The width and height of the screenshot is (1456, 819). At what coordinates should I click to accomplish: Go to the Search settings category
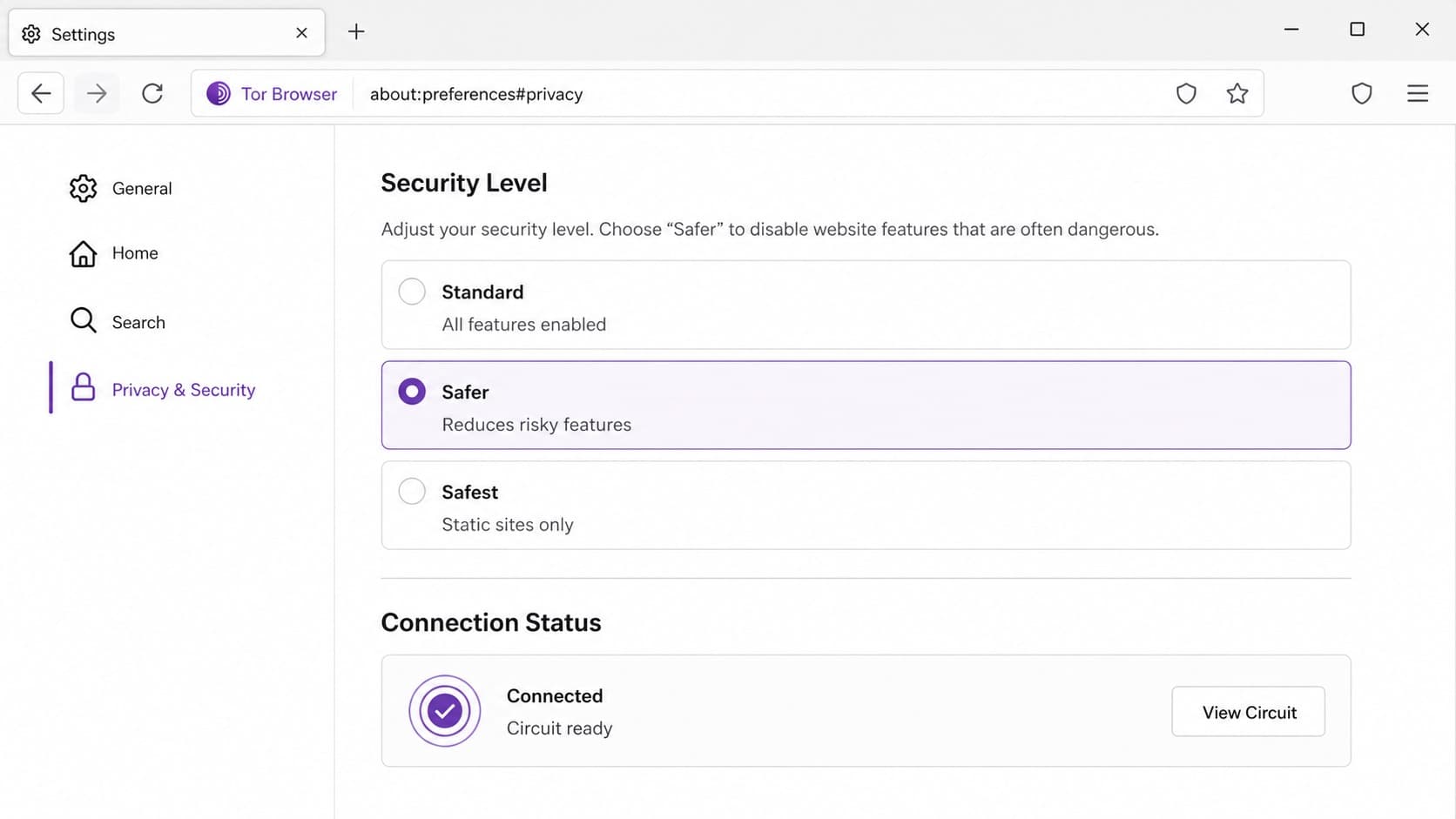pyautogui.click(x=138, y=322)
